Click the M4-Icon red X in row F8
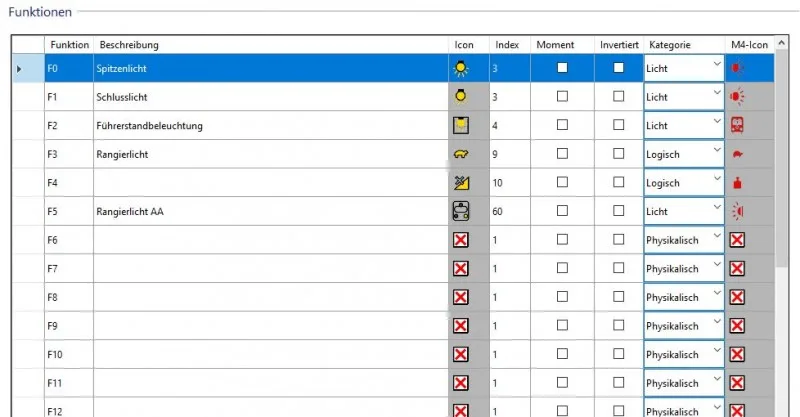The width and height of the screenshot is (800, 417). pyautogui.click(x=737, y=297)
